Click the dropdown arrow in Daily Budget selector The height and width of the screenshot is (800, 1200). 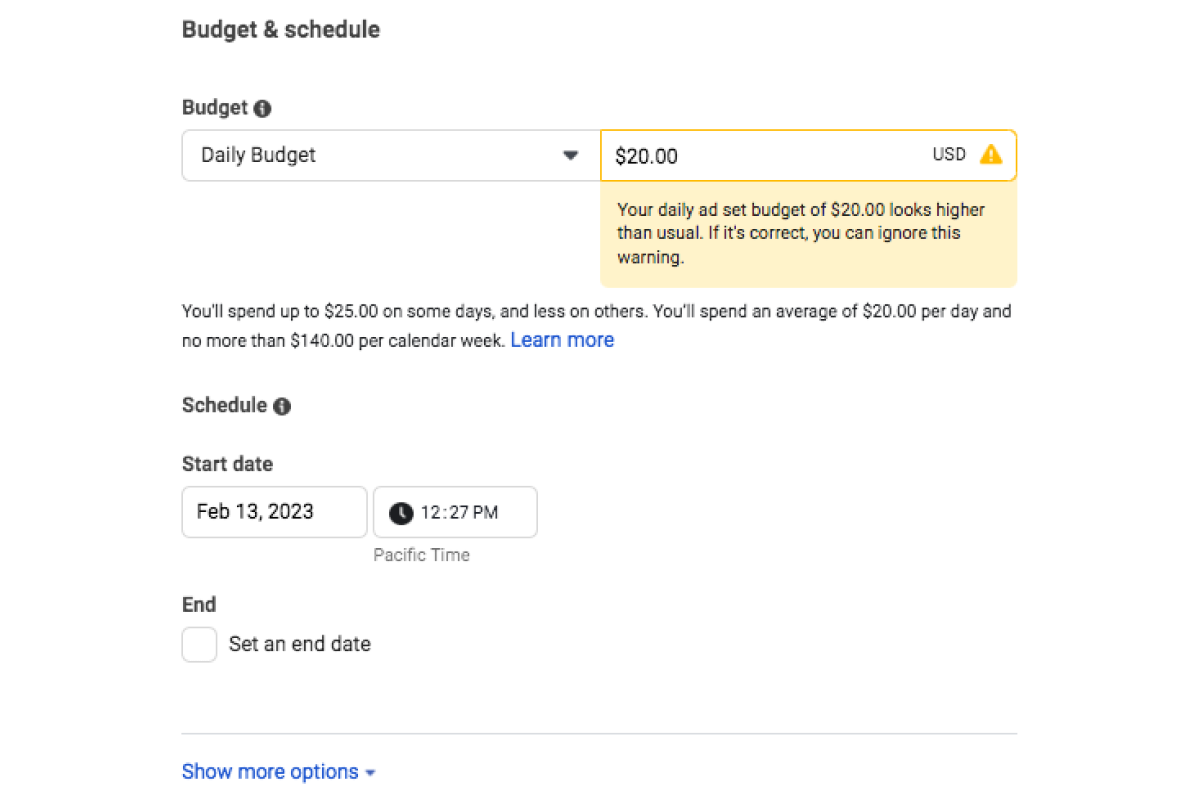[x=571, y=155]
